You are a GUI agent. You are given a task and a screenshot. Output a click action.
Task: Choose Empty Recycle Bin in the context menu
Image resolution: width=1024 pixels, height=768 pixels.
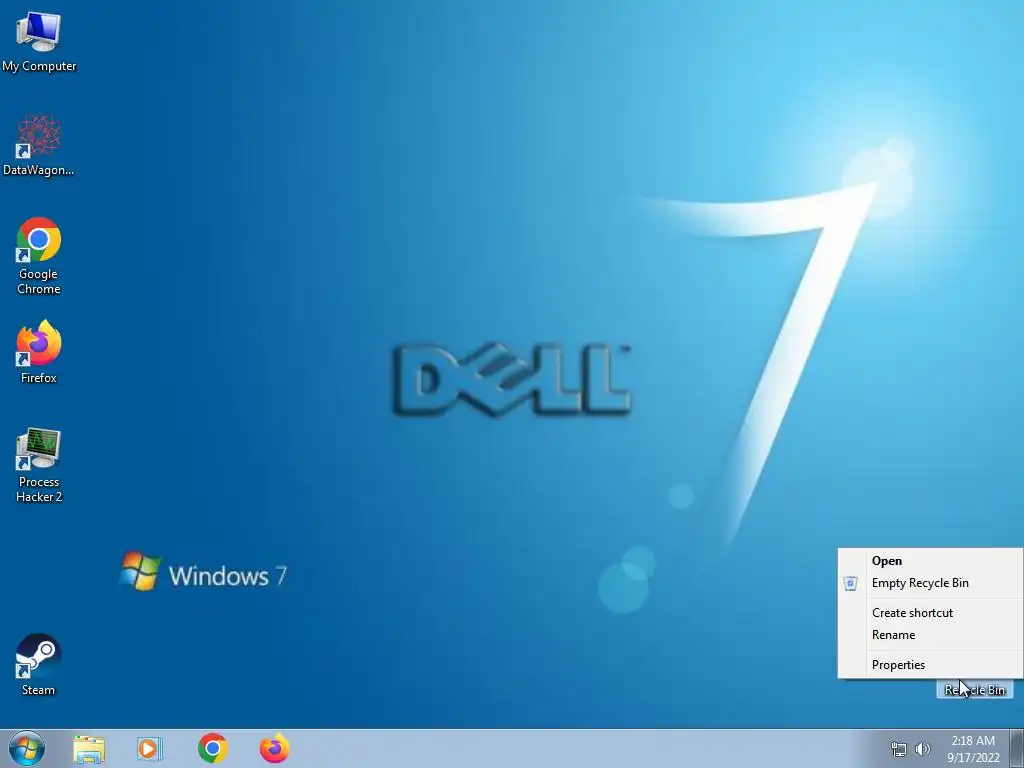(x=931, y=583)
